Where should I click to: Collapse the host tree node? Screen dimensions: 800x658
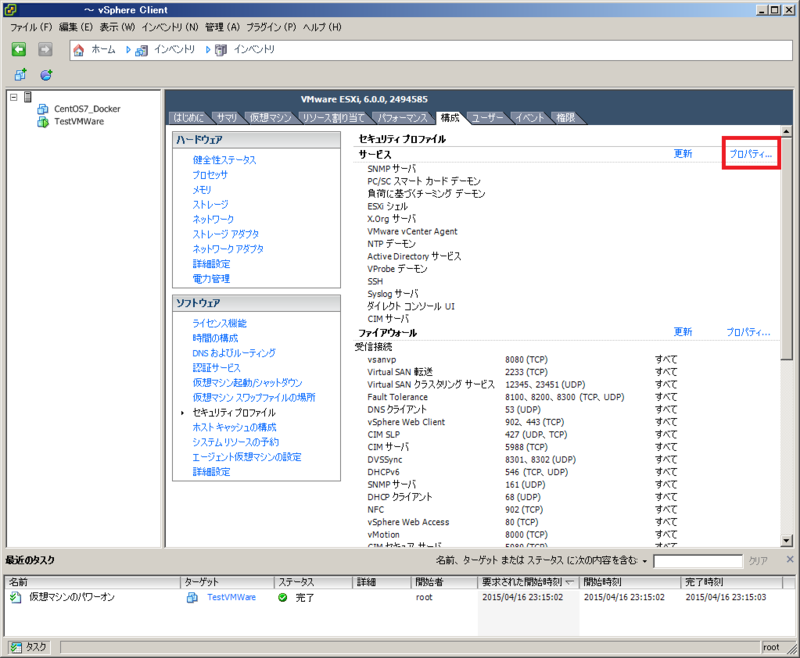14,97
